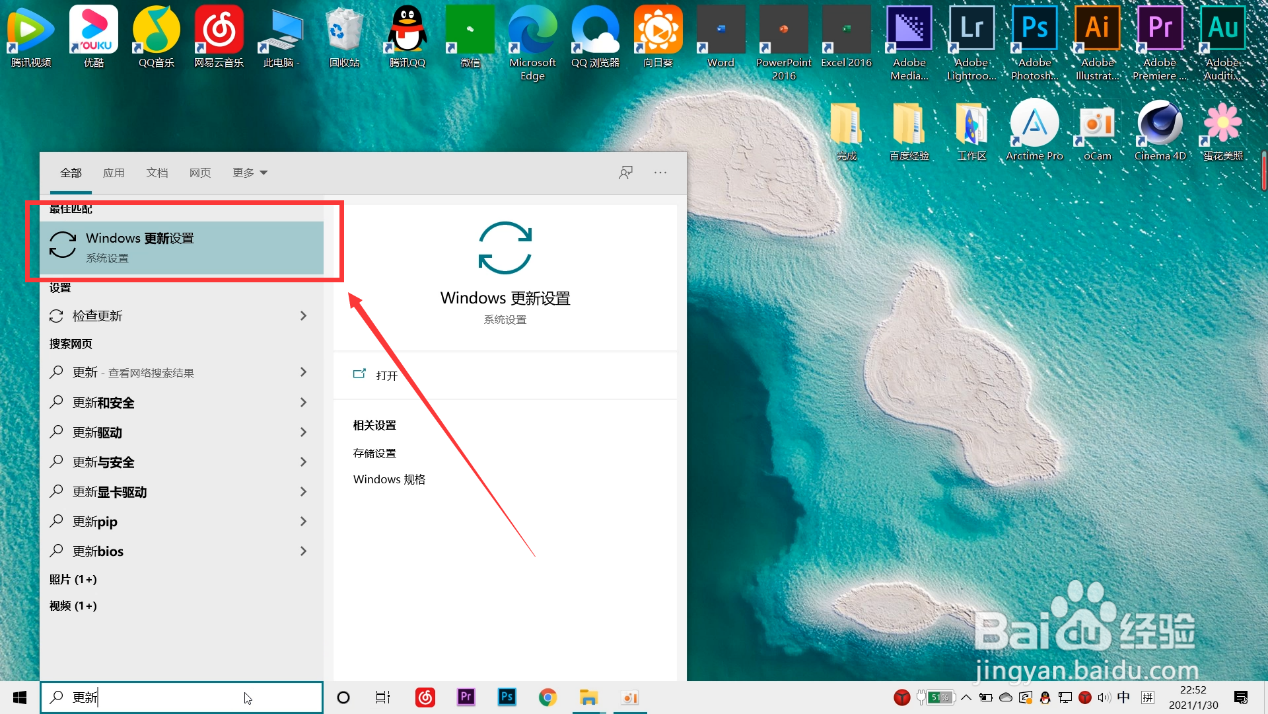
Task: Select the 更新显卡驱动 web suggestion text
Action: click(x=110, y=492)
